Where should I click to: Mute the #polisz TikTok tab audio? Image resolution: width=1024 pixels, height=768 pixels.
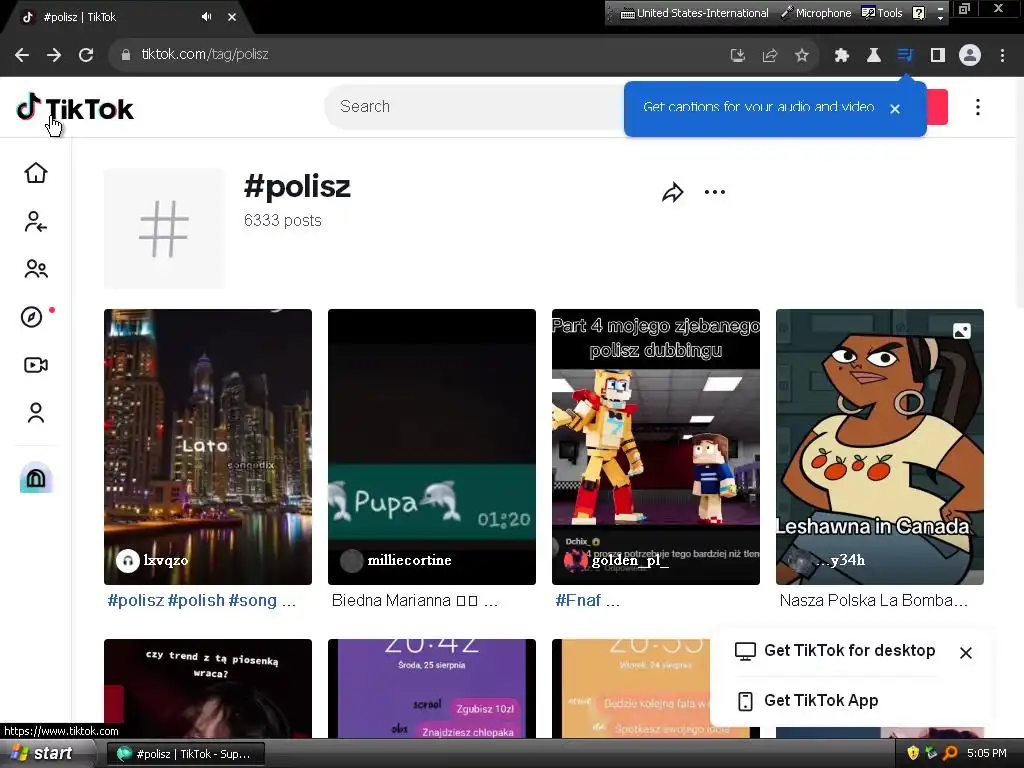[x=207, y=17]
